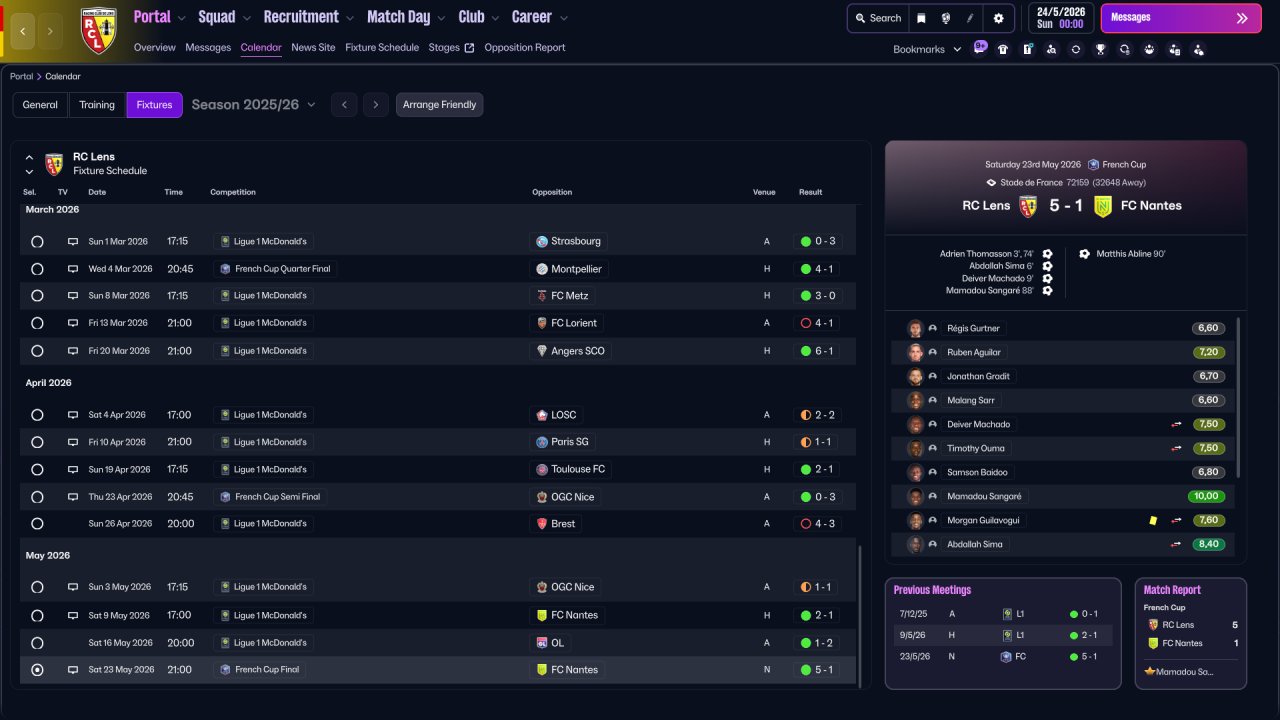The width and height of the screenshot is (1280, 720).
Task: Expand the Season 2025/26 selector
Action: coord(254,105)
